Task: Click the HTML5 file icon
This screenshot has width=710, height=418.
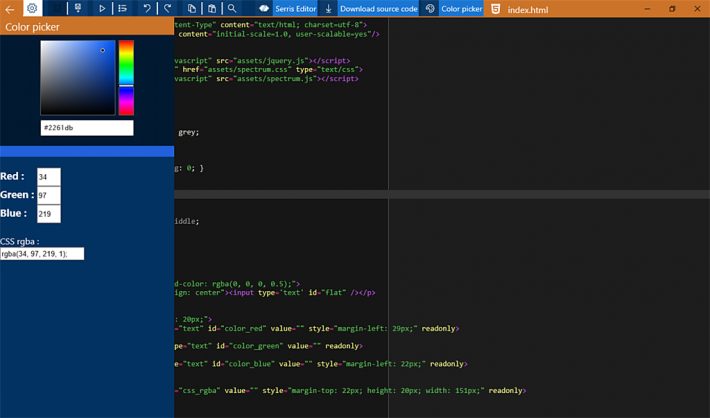Action: point(496,9)
